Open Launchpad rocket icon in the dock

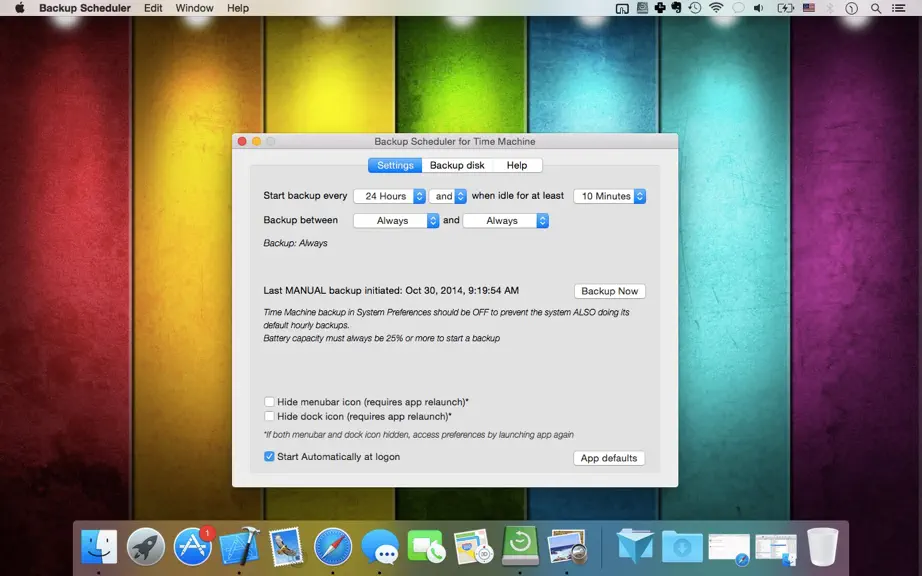point(146,547)
